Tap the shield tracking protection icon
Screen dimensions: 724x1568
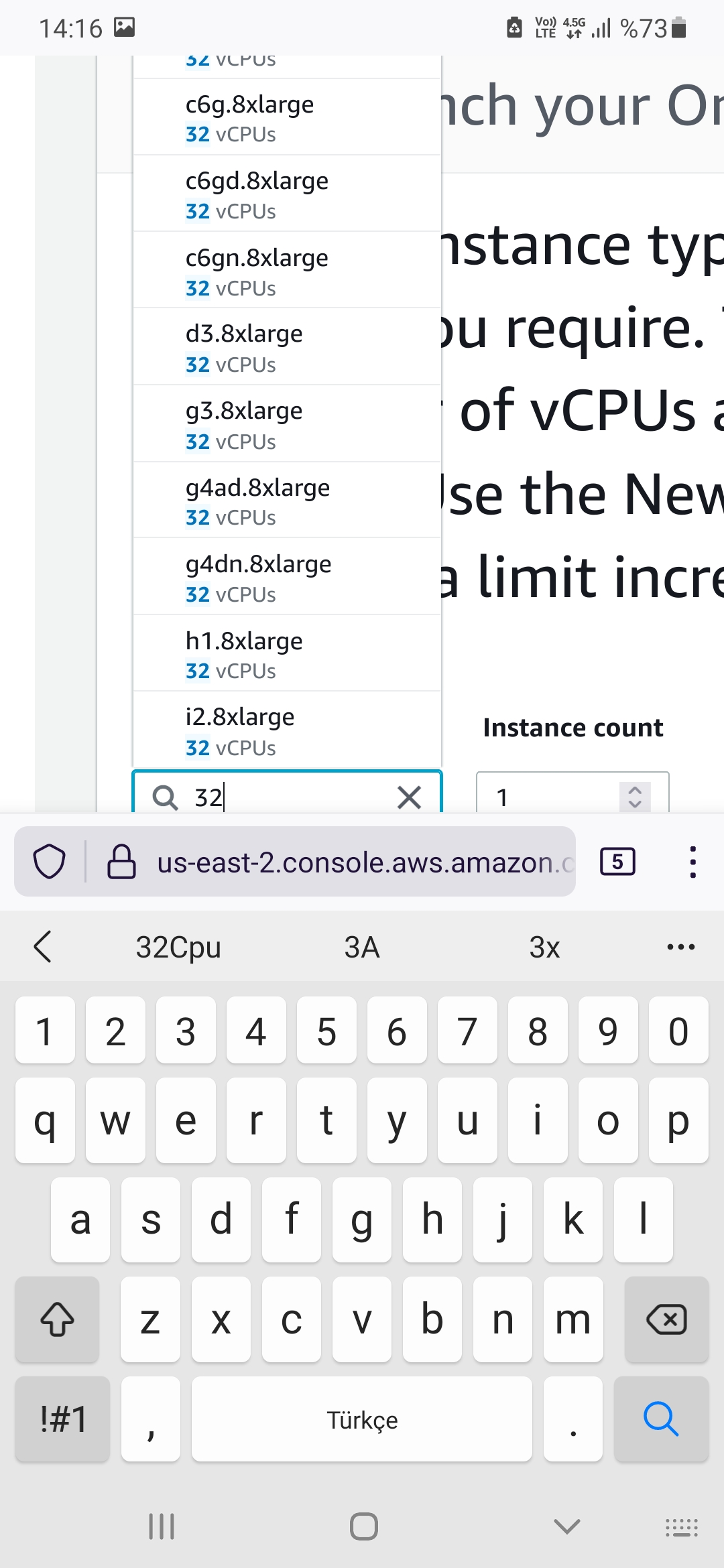pos(50,862)
